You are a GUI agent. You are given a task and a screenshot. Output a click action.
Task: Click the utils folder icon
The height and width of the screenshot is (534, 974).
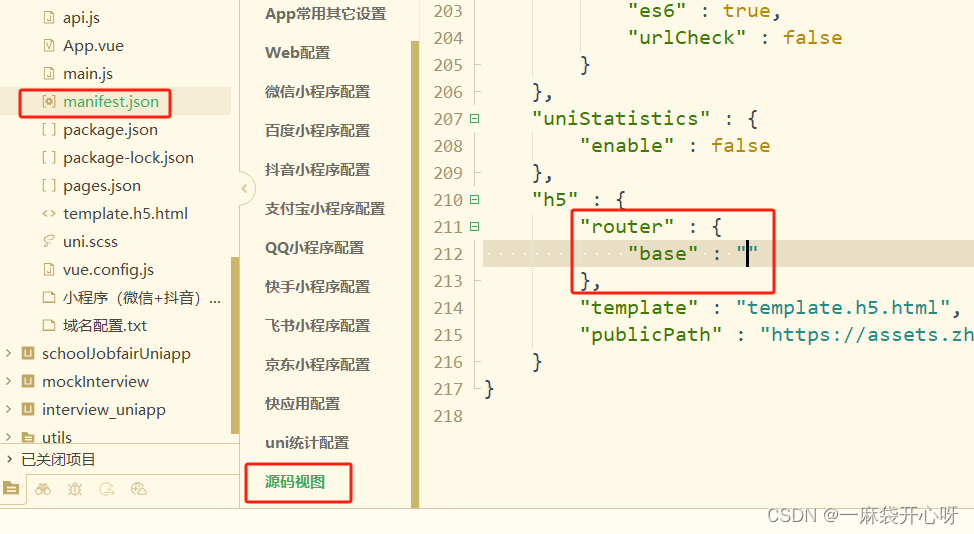point(28,437)
